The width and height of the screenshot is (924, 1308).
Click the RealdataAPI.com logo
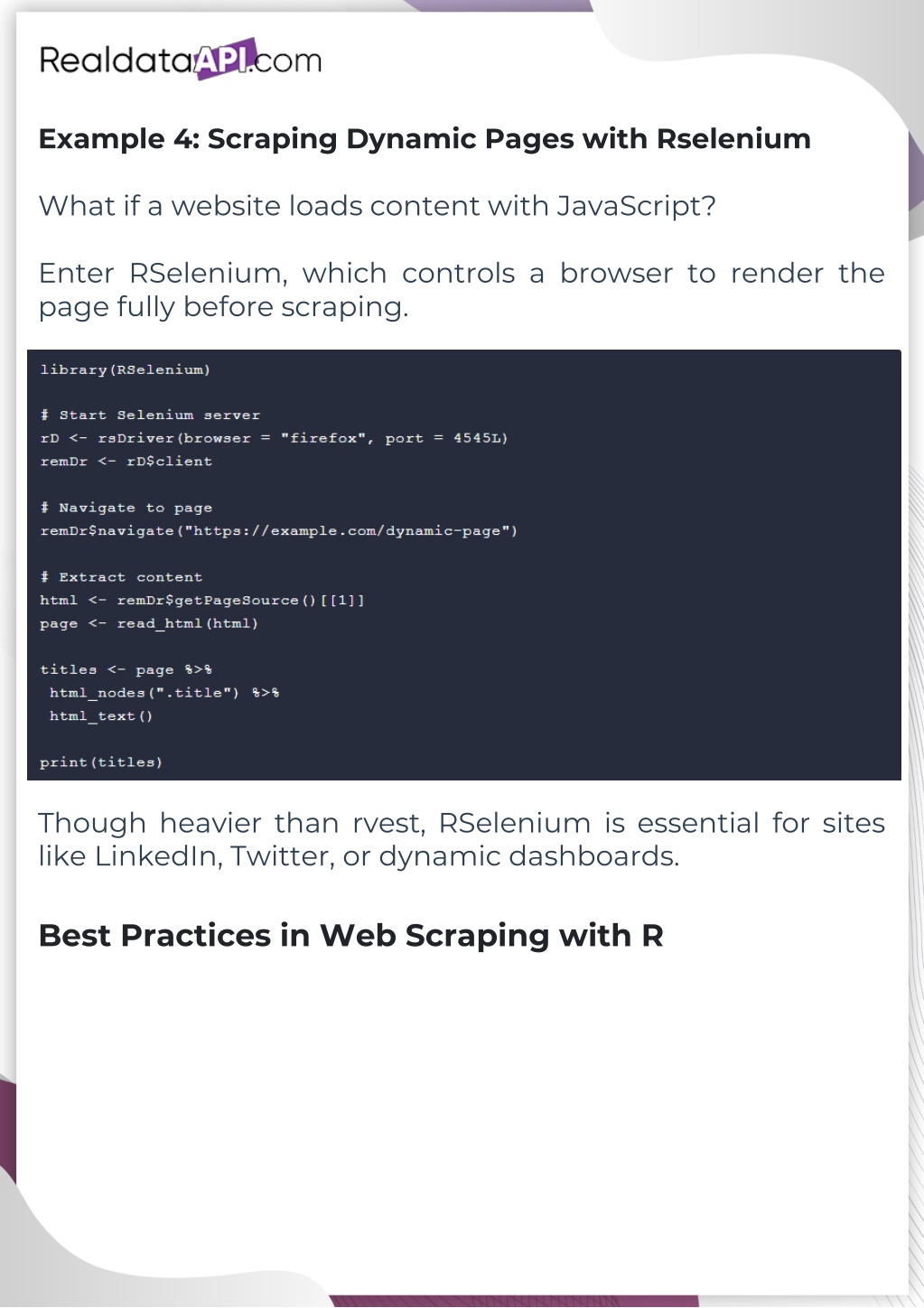[180, 61]
